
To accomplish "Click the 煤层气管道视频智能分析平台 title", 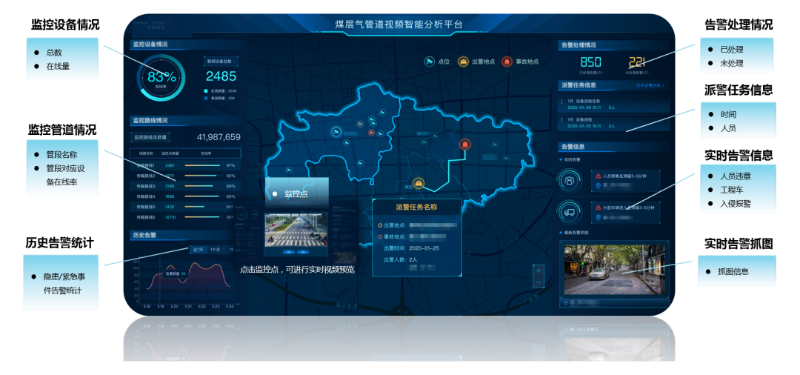I will [x=398, y=24].
